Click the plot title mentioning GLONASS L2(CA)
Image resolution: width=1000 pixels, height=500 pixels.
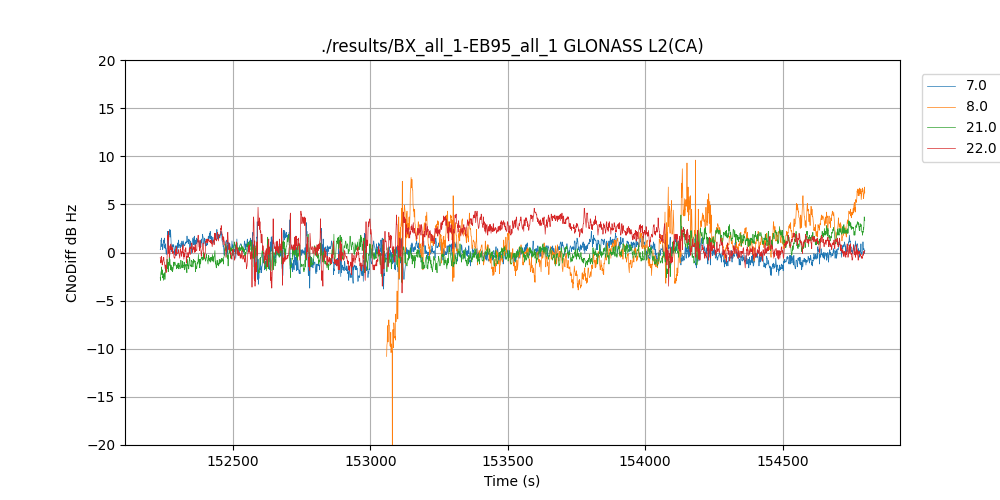[512, 46]
